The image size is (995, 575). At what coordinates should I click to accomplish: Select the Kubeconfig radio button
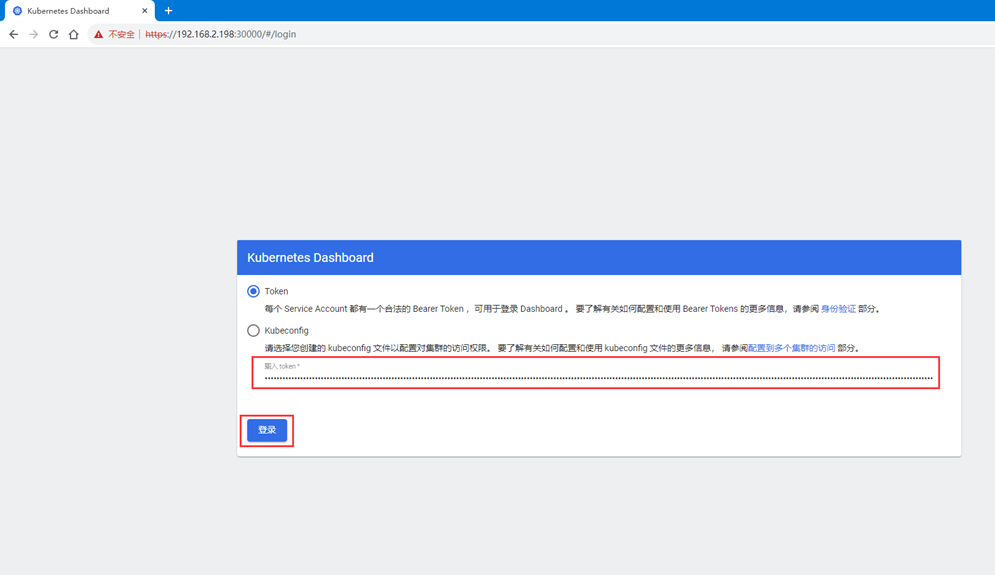[x=253, y=331]
